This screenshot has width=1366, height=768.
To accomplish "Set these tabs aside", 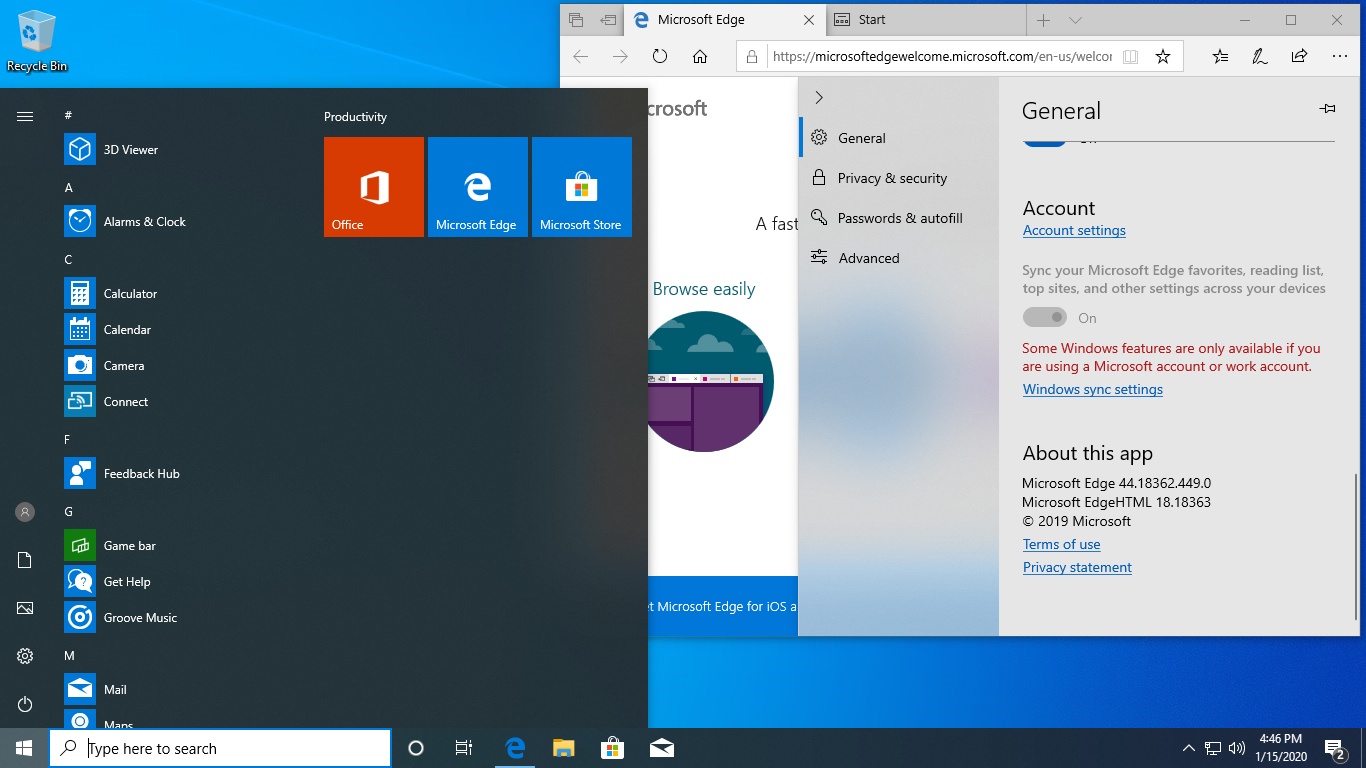I will [x=608, y=20].
